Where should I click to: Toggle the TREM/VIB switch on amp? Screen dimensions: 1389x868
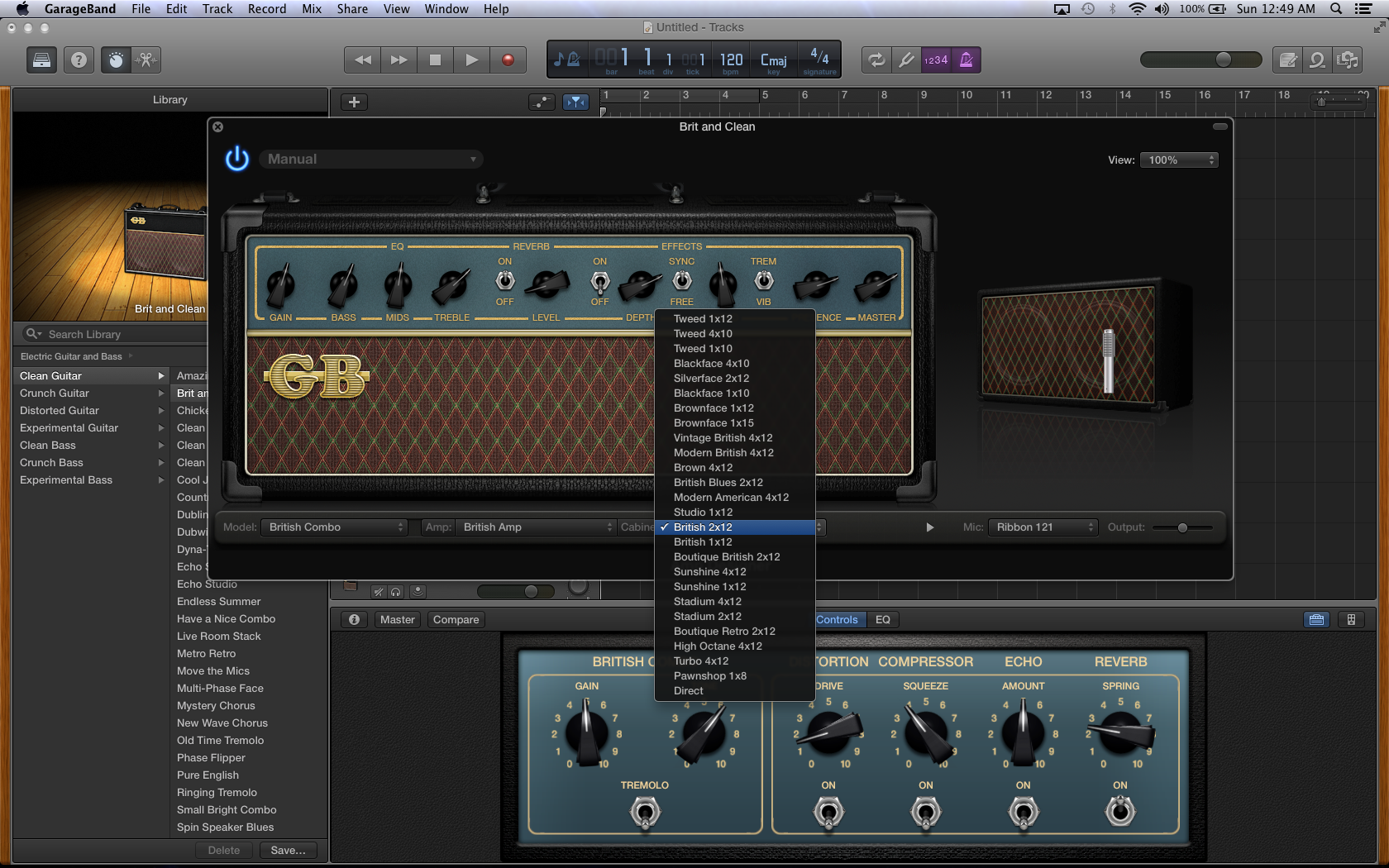point(764,281)
